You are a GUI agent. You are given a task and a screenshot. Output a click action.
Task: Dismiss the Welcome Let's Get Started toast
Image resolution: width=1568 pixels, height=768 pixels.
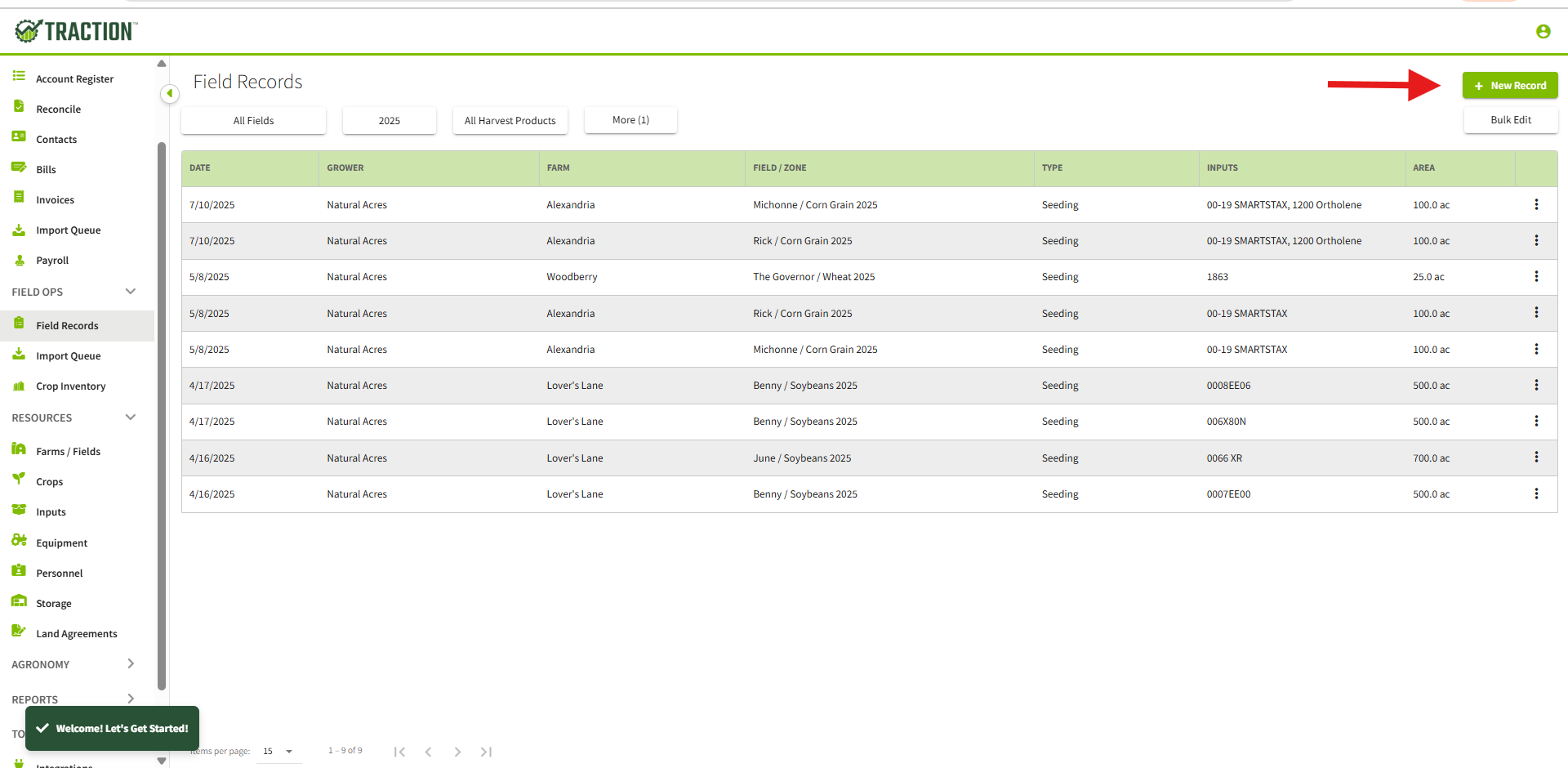pos(112,728)
